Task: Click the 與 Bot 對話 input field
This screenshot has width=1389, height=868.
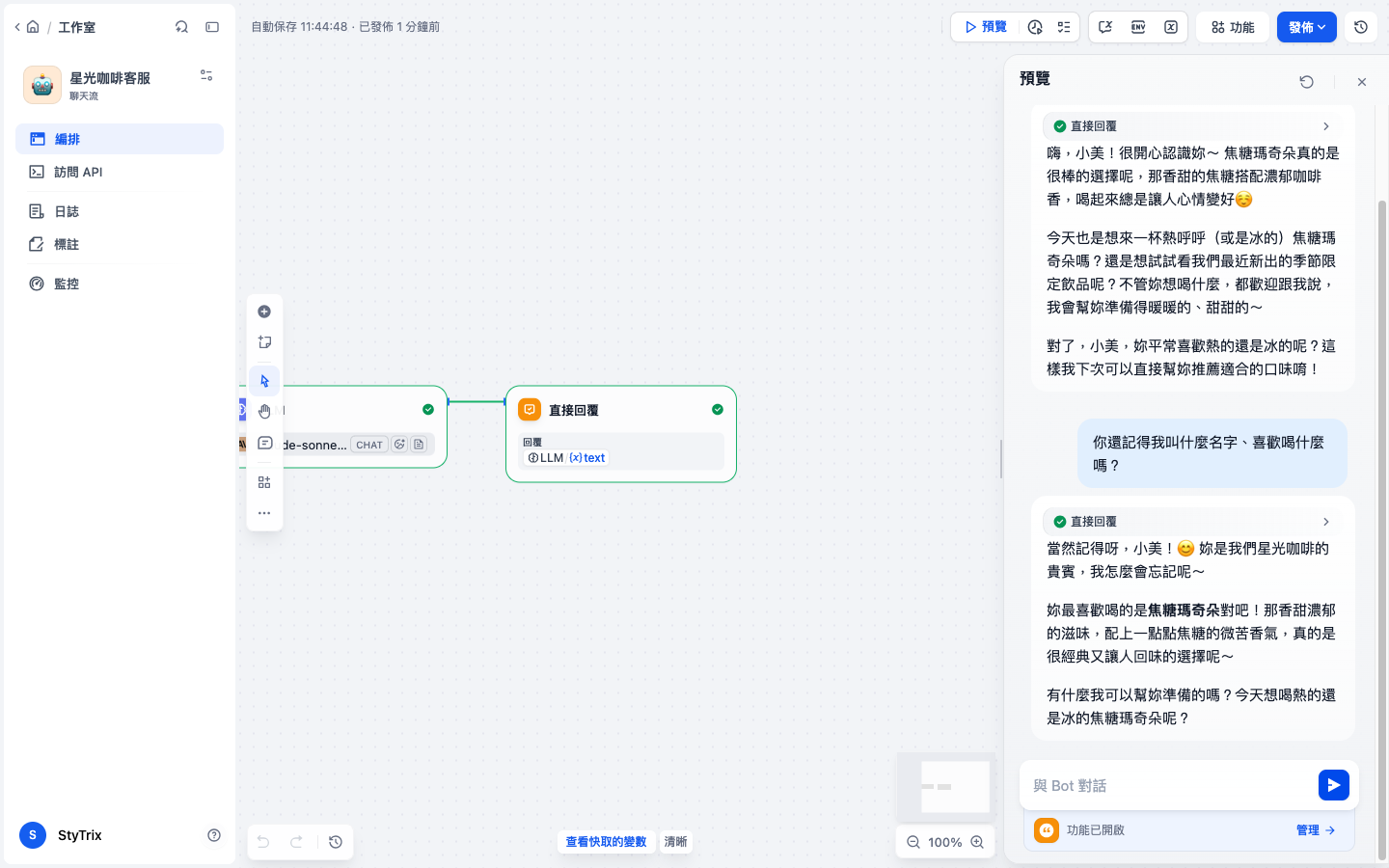Action: [x=1169, y=785]
